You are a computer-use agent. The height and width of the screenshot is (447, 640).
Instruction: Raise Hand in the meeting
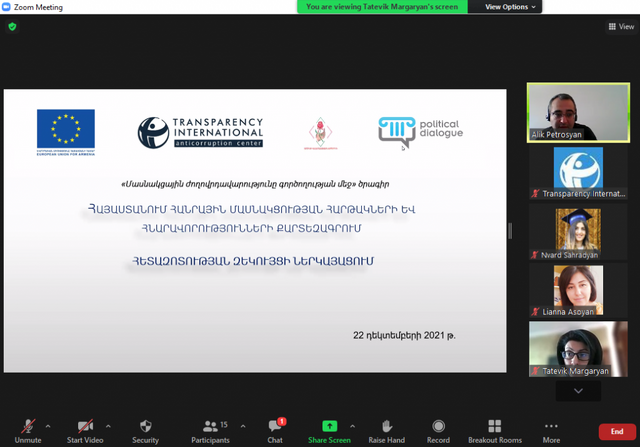387,430
